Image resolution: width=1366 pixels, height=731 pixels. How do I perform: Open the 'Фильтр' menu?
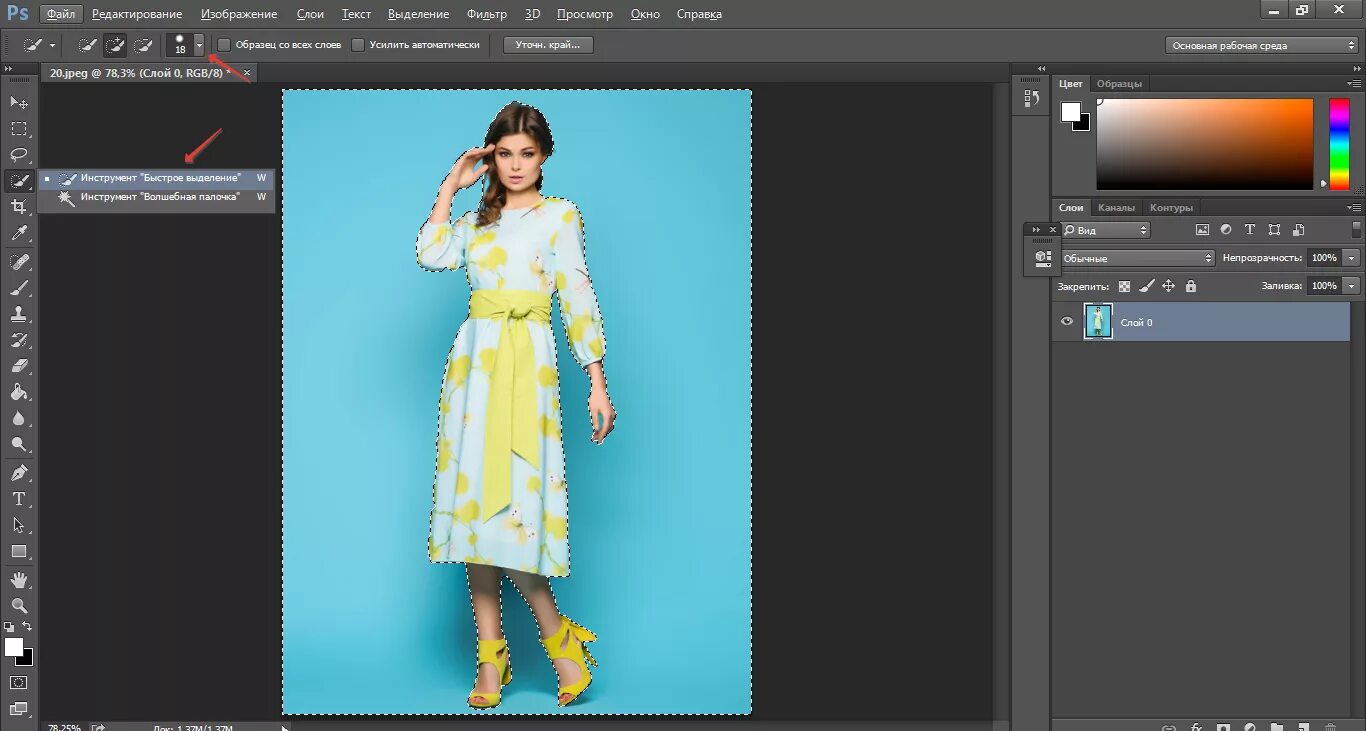point(487,14)
